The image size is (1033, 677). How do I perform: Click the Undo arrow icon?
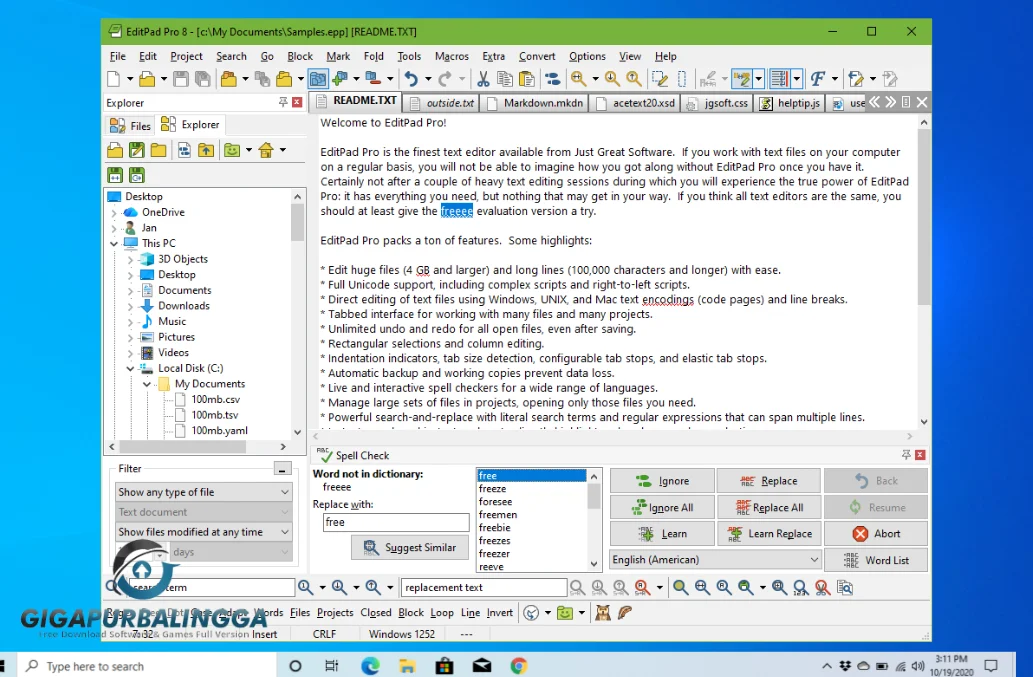tap(411, 80)
